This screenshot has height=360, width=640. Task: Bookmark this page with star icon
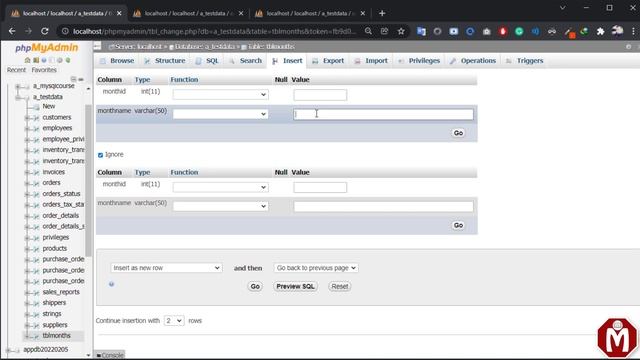tap(401, 31)
